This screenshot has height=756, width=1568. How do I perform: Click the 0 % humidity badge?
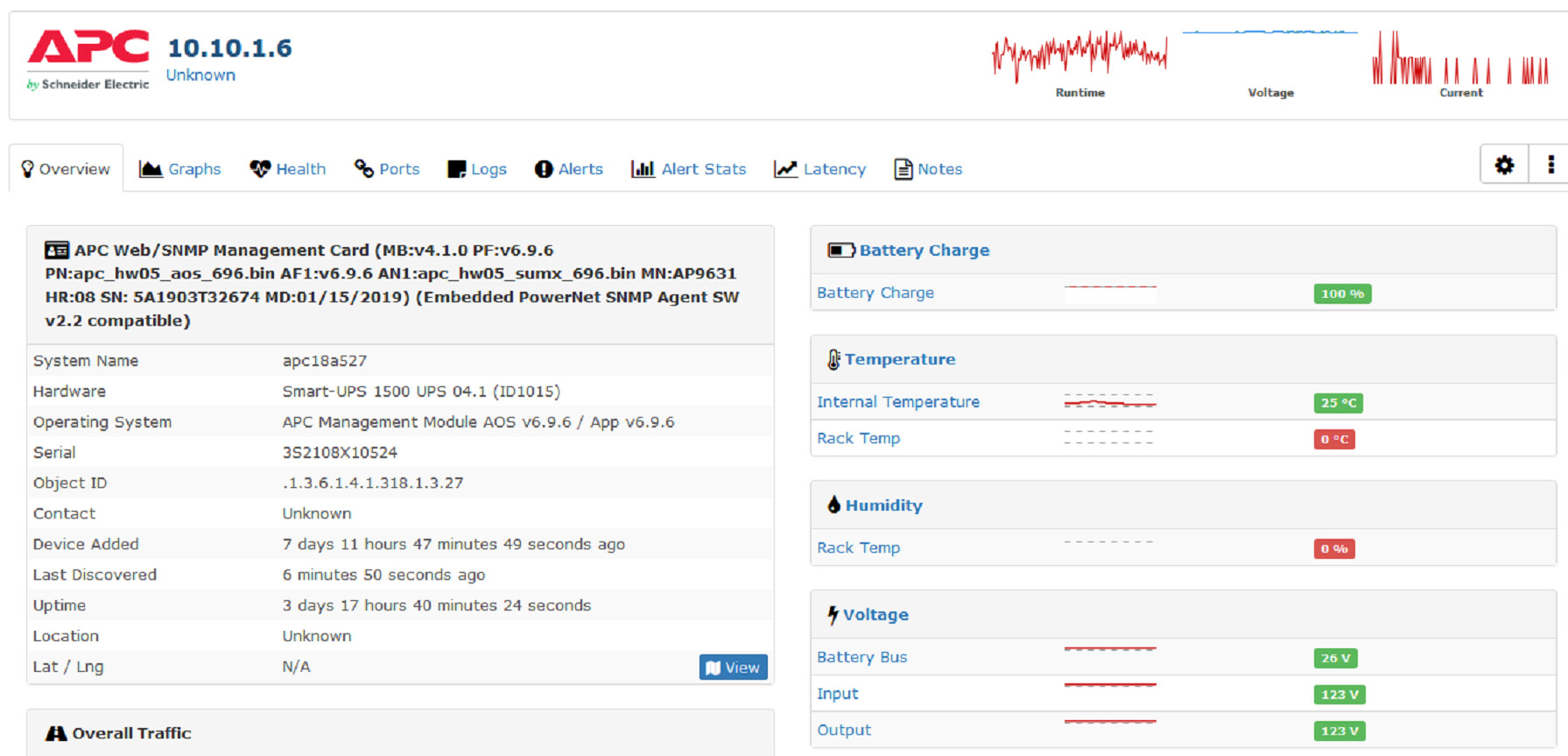click(x=1334, y=548)
